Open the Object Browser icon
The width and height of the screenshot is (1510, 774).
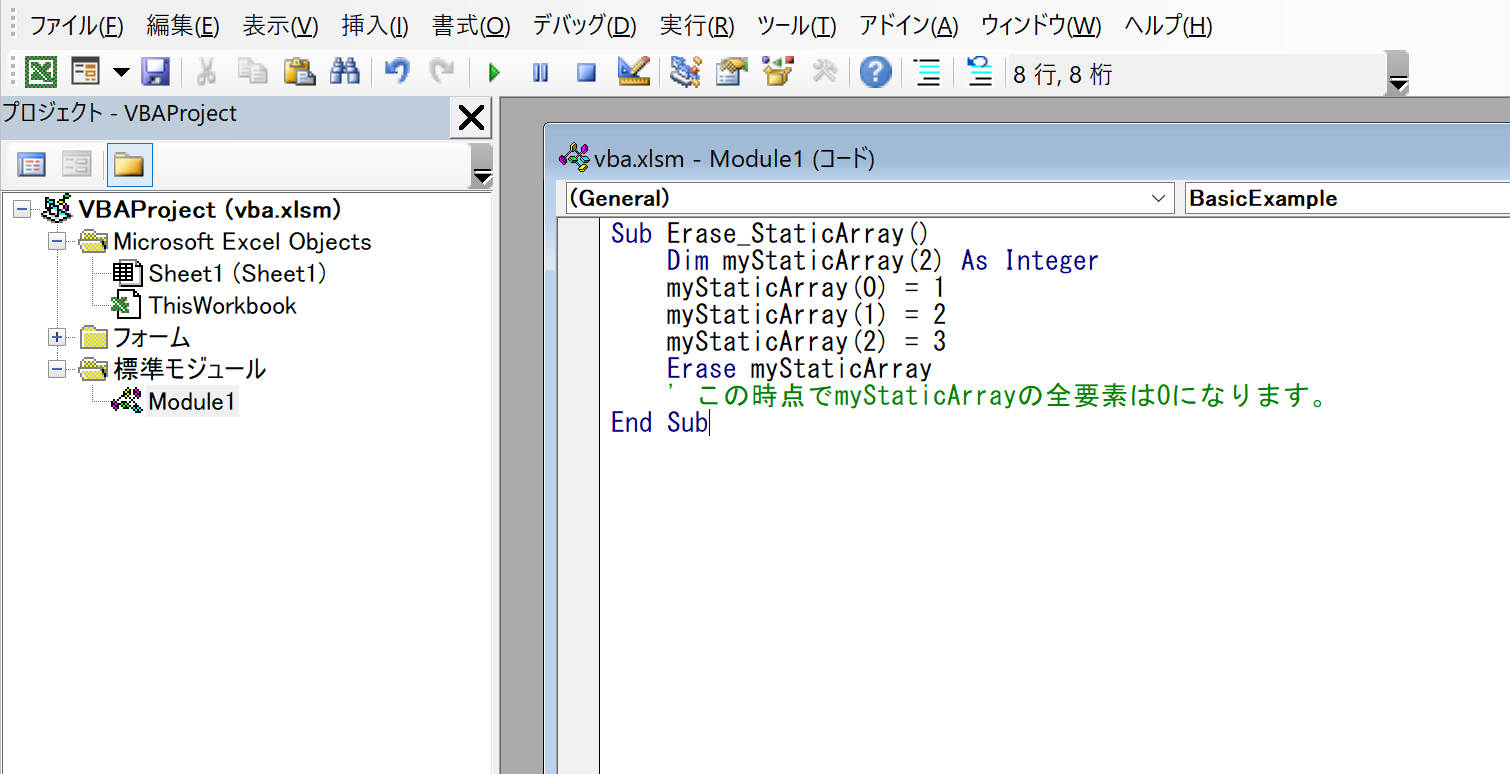point(777,72)
